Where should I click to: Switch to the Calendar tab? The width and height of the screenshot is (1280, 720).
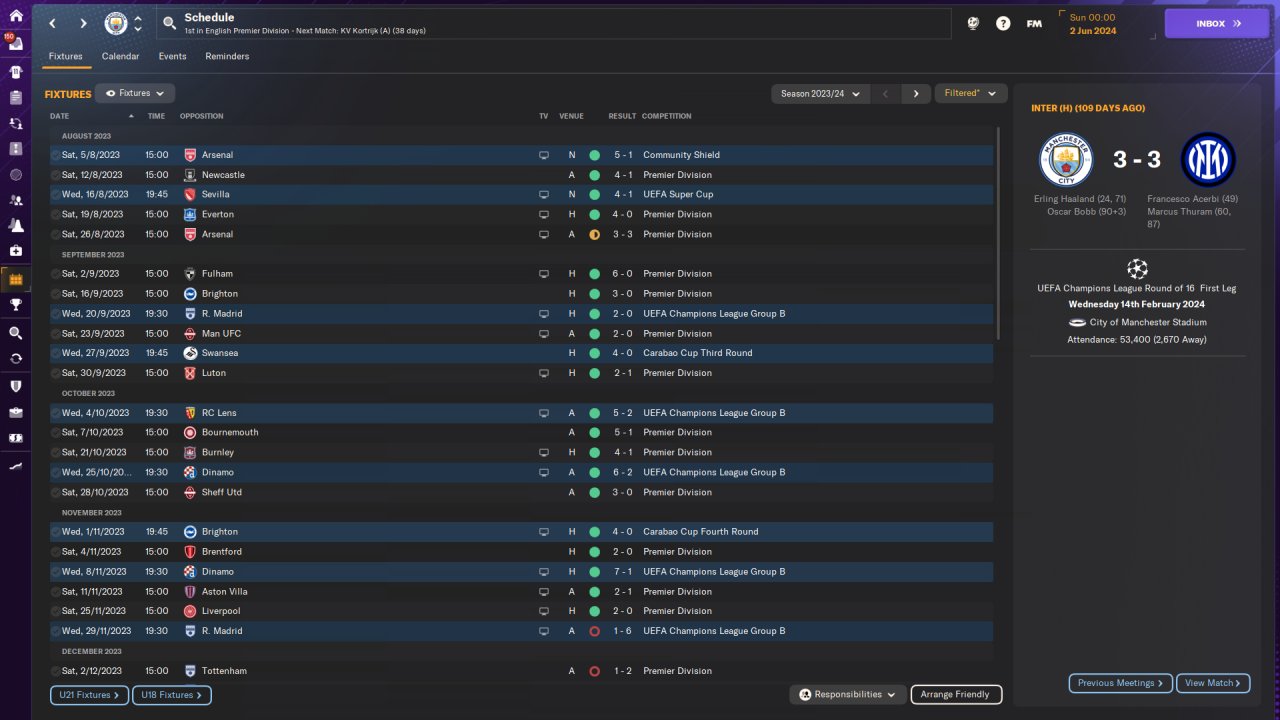[x=120, y=57]
